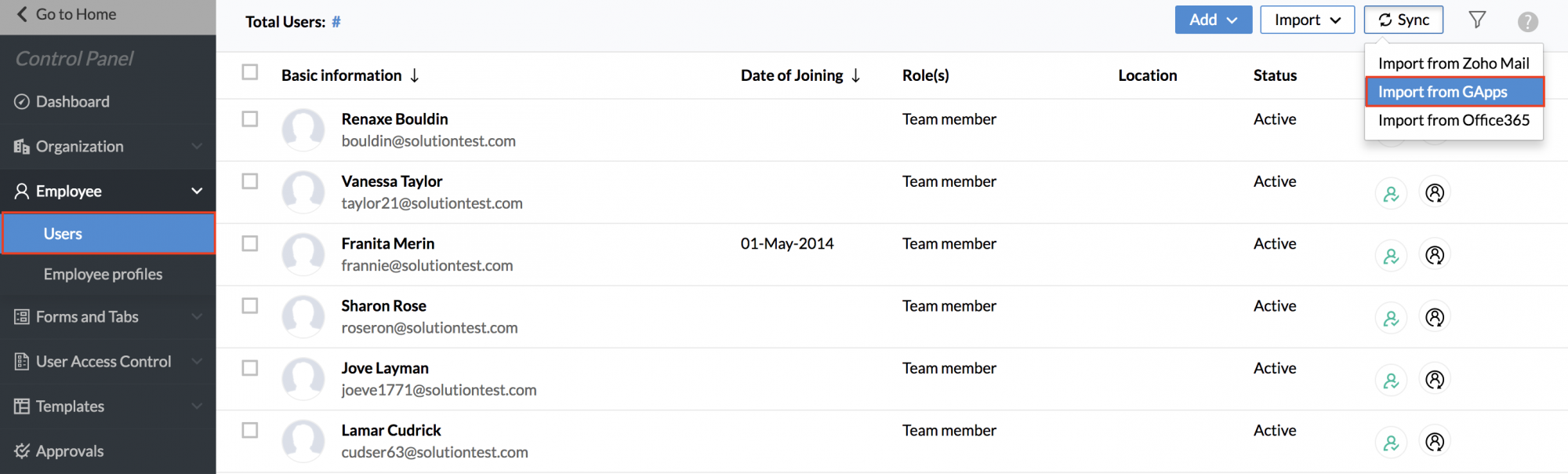This screenshot has width=1568, height=474.
Task: Sort by Date of Joining arrow
Action: [856, 75]
